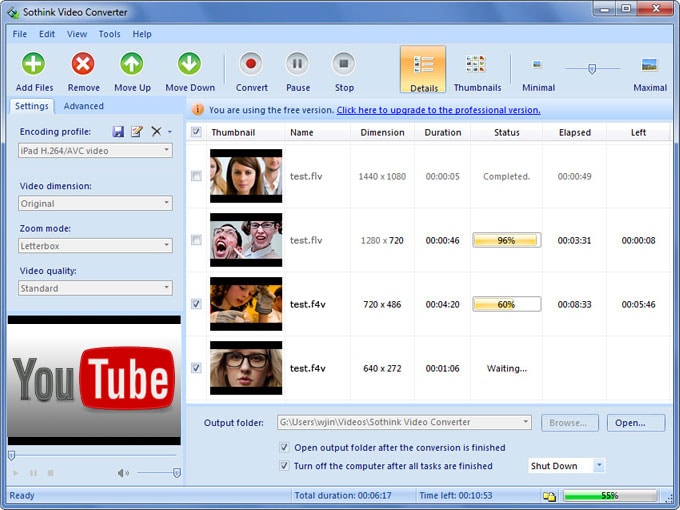Image resolution: width=680 pixels, height=510 pixels.
Task: Expand the small arrow next to profile delete
Action: point(170,132)
